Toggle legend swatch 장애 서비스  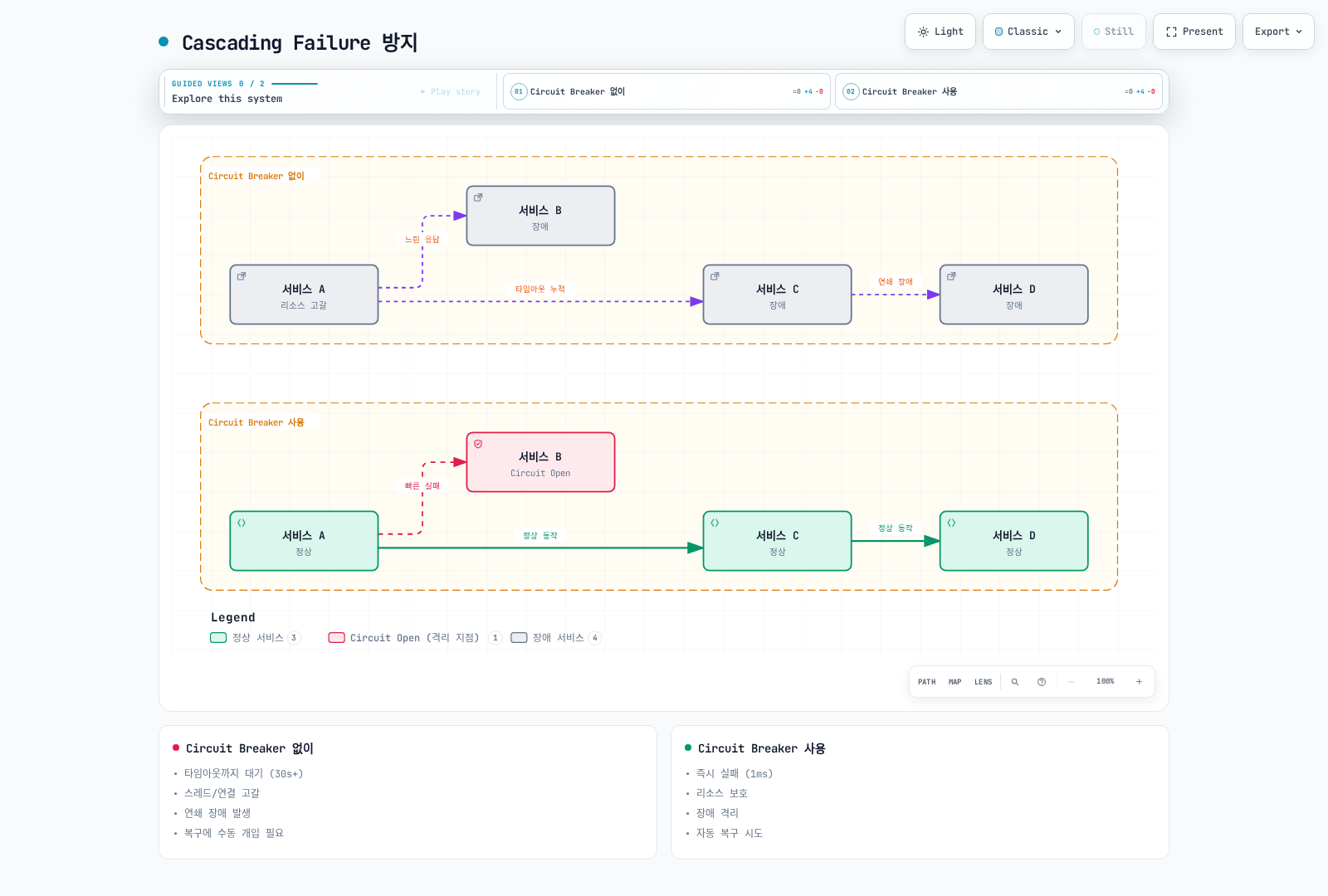[x=519, y=638]
